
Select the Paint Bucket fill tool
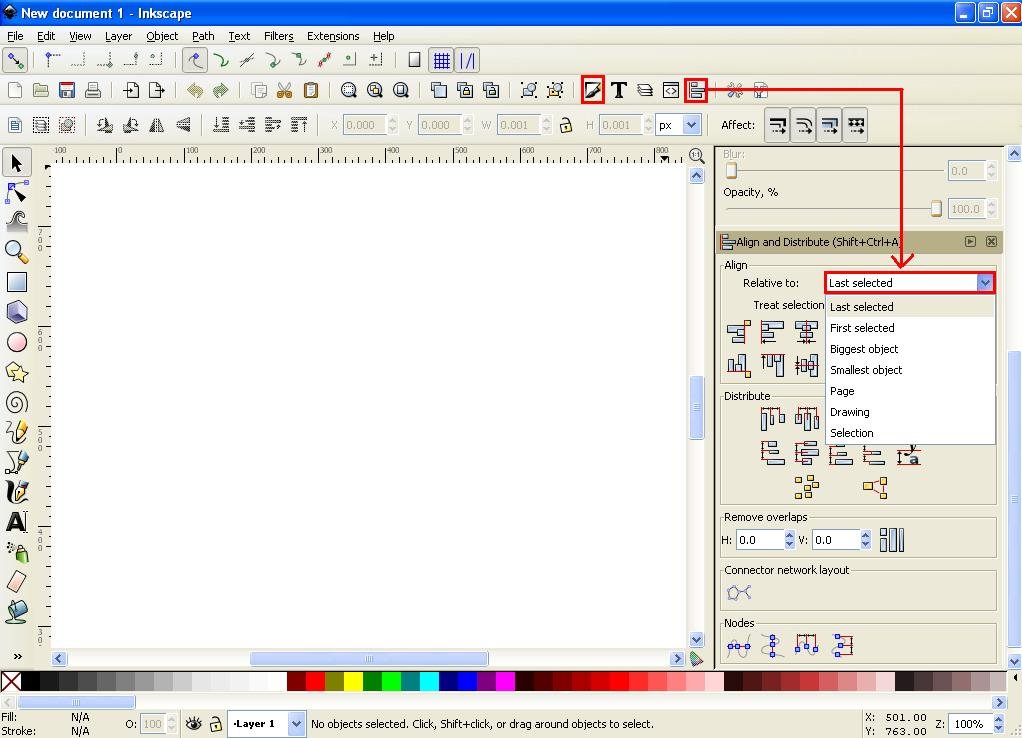click(16, 612)
